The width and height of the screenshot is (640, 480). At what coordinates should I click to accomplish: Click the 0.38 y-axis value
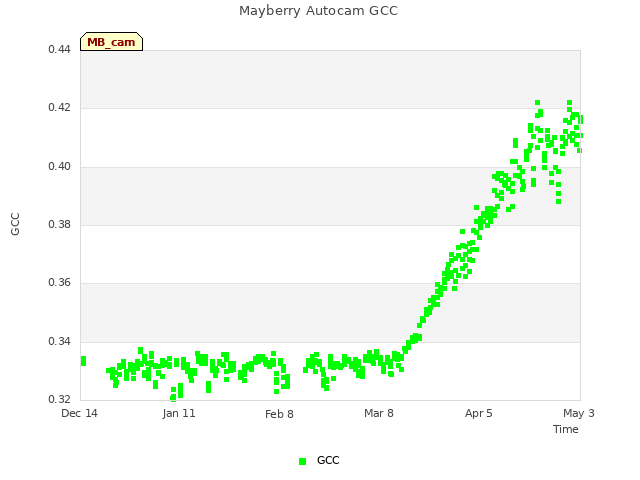click(59, 224)
